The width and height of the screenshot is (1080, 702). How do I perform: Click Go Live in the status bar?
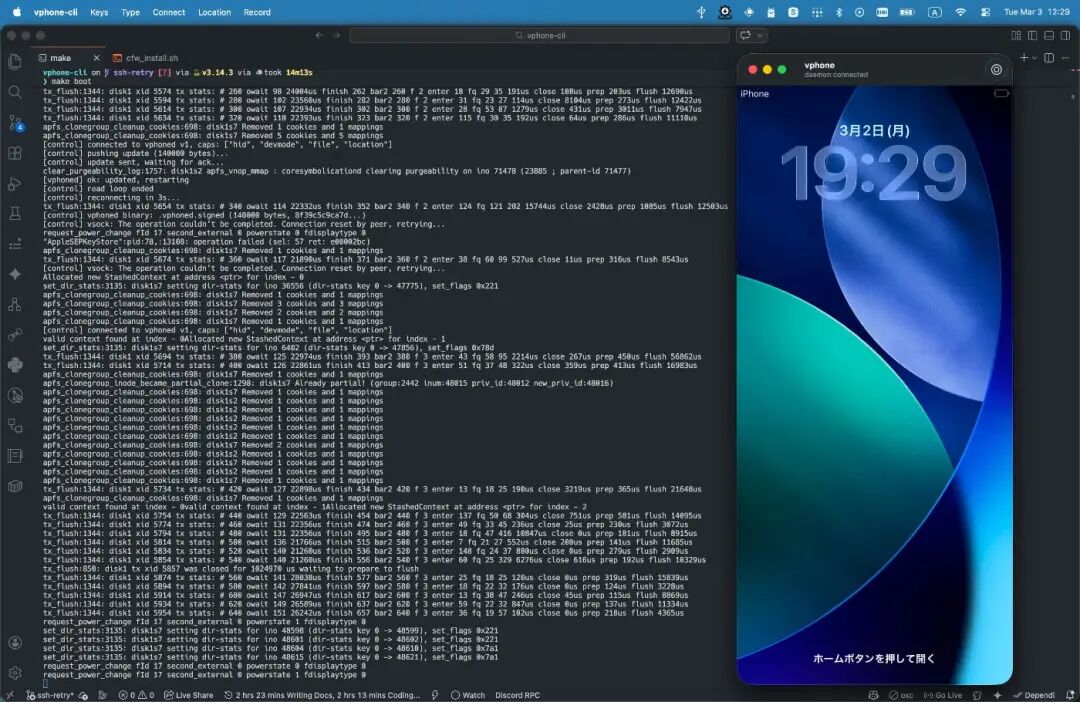(x=942, y=695)
